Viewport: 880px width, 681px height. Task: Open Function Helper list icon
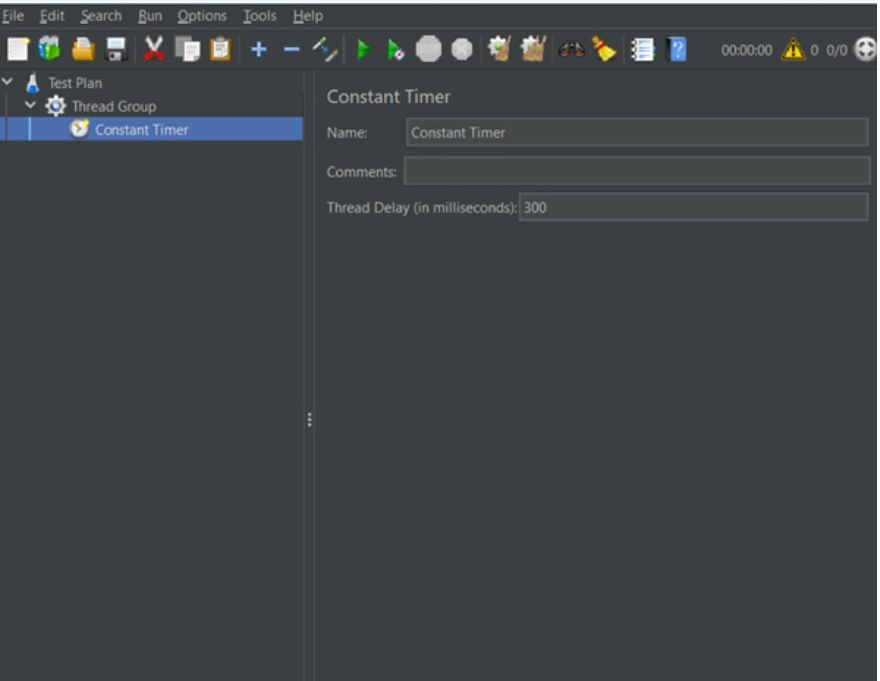coord(642,49)
